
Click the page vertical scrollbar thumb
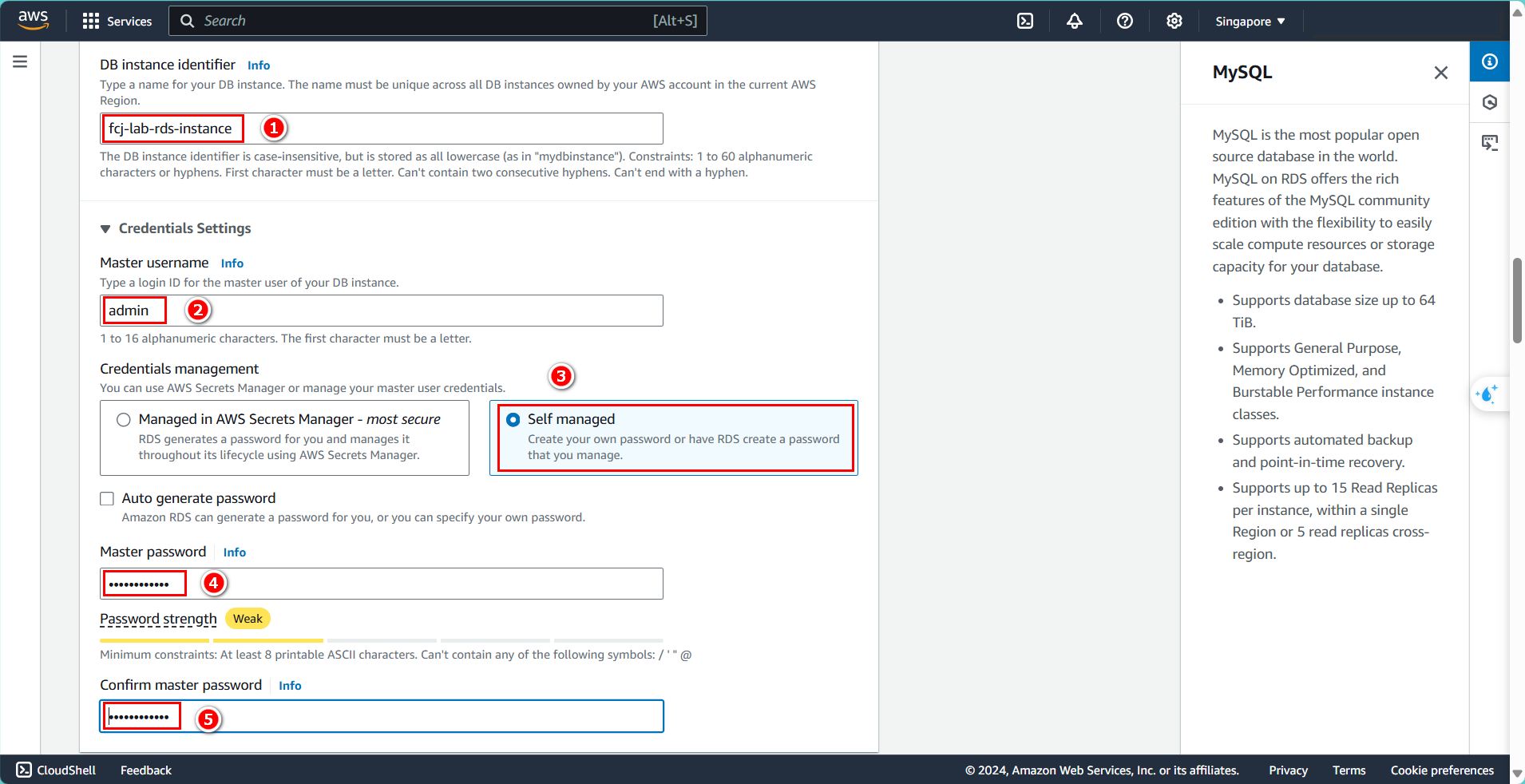[x=1517, y=300]
